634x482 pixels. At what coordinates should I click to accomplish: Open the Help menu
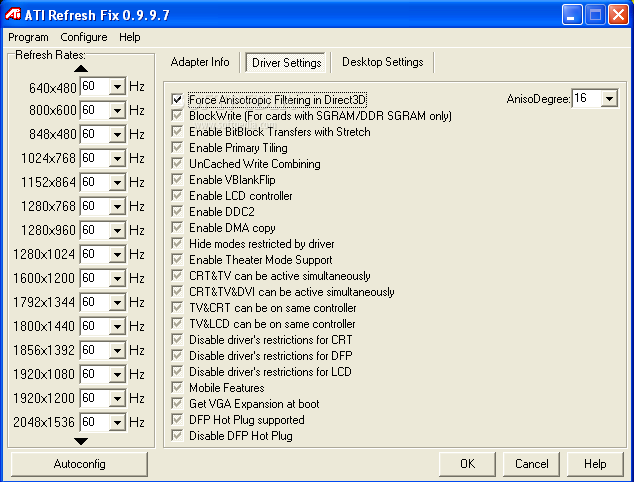[129, 37]
